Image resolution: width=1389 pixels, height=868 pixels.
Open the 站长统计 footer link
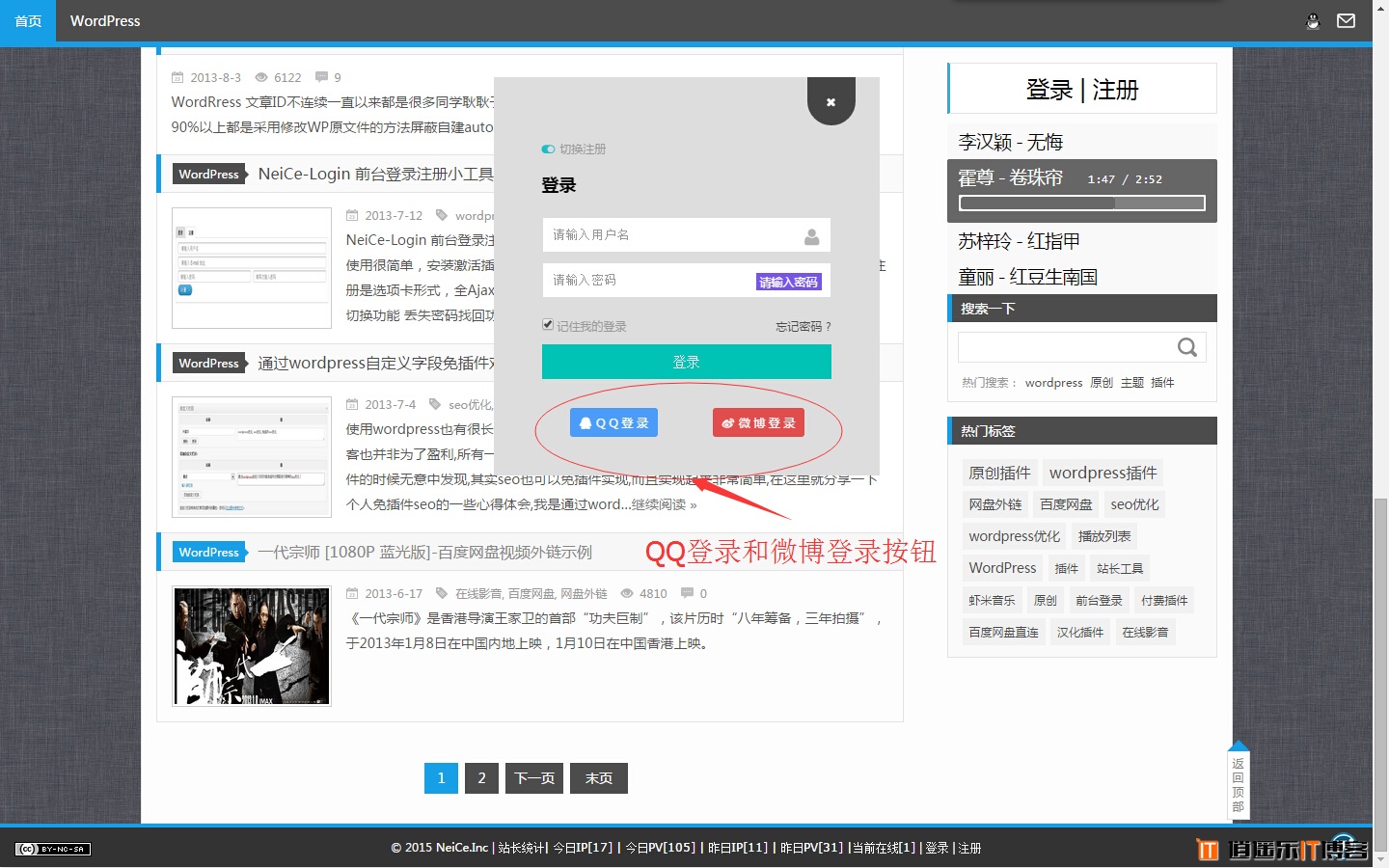[x=522, y=848]
